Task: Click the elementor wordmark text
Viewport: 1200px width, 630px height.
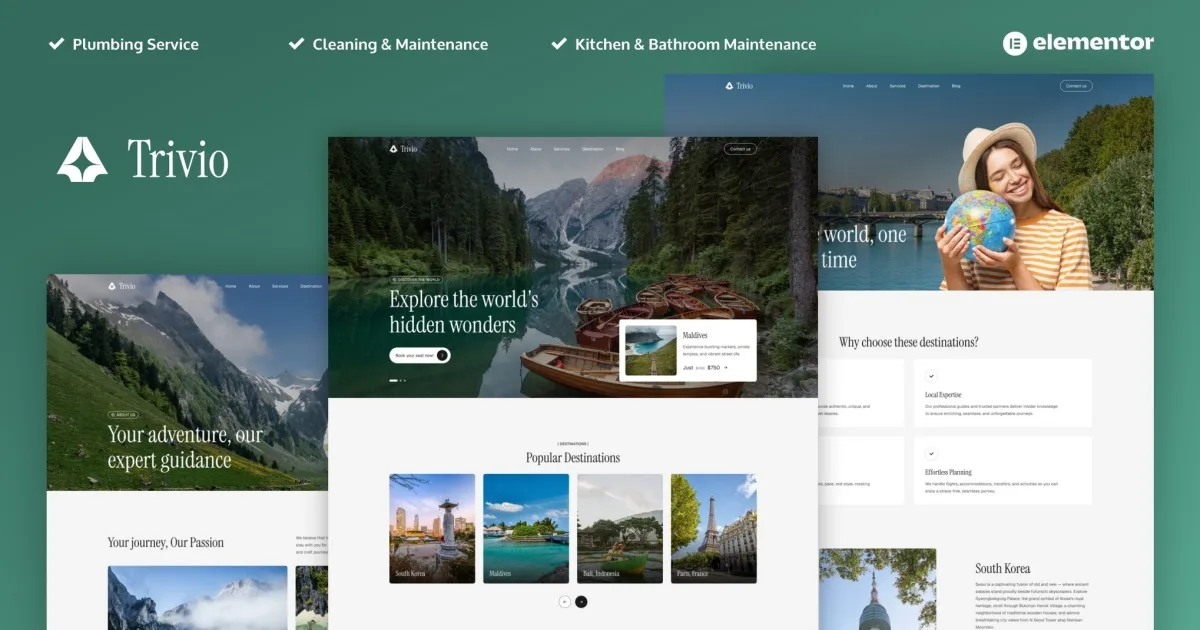Action: point(1093,43)
